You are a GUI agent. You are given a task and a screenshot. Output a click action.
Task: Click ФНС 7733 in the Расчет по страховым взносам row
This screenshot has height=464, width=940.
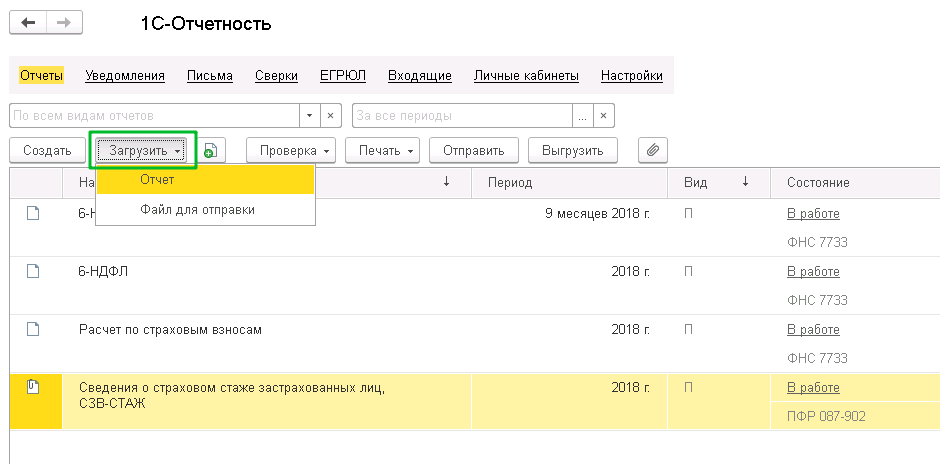(x=817, y=358)
